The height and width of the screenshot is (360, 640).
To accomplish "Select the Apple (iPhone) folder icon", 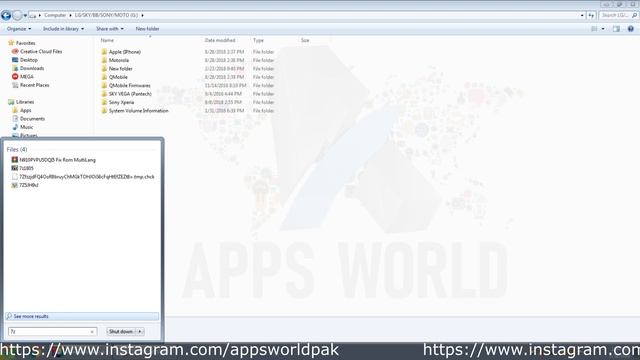I will click(104, 52).
